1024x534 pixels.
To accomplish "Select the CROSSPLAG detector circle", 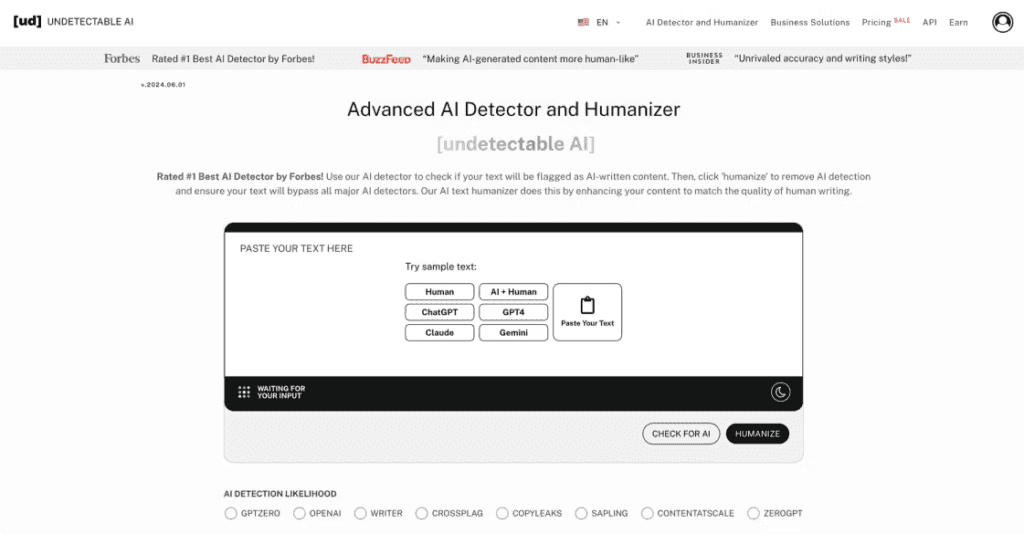I will tap(422, 513).
